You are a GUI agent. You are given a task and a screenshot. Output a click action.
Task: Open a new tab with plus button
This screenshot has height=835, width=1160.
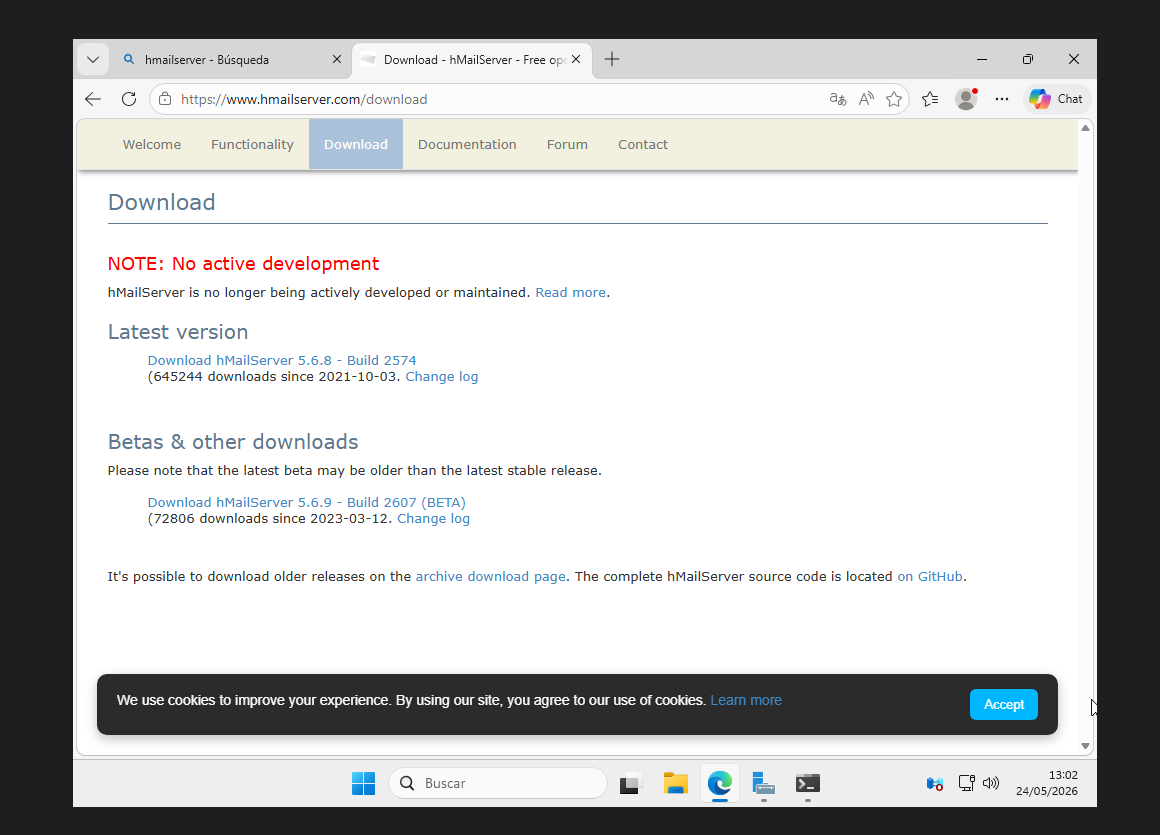(x=612, y=59)
